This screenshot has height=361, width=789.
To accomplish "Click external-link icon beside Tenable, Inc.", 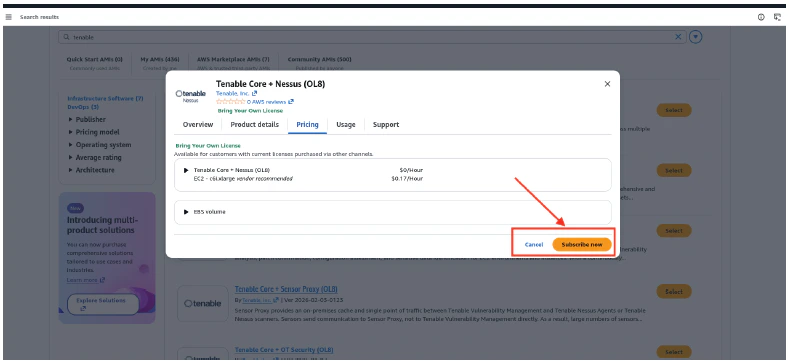I will [x=255, y=93].
